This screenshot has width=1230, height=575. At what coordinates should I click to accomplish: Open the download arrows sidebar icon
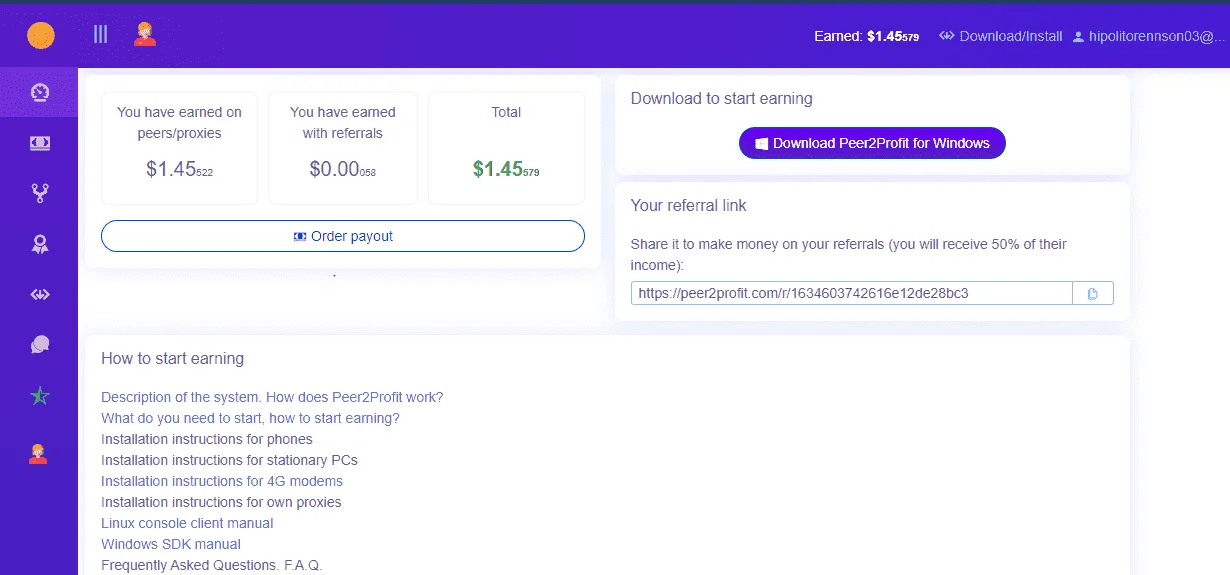[39, 294]
